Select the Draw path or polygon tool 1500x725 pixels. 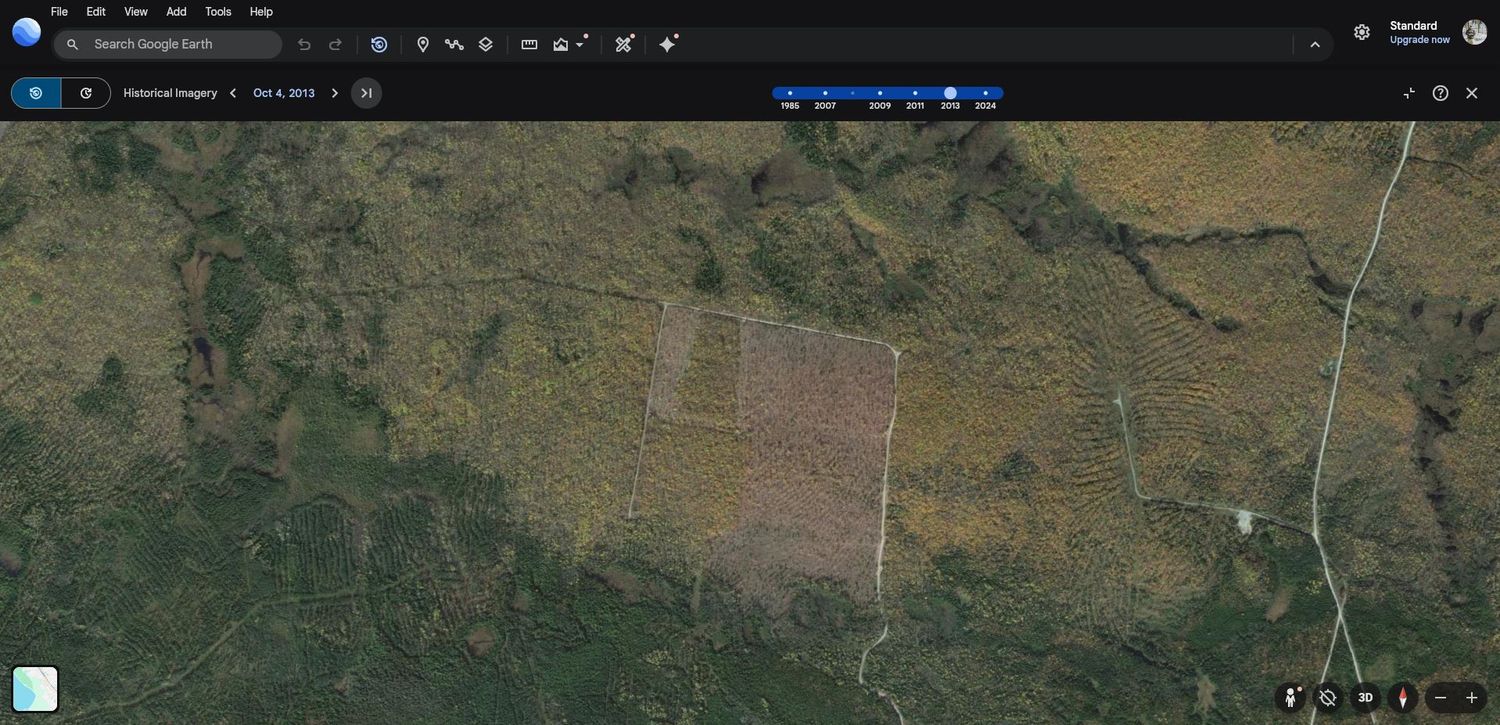click(454, 44)
